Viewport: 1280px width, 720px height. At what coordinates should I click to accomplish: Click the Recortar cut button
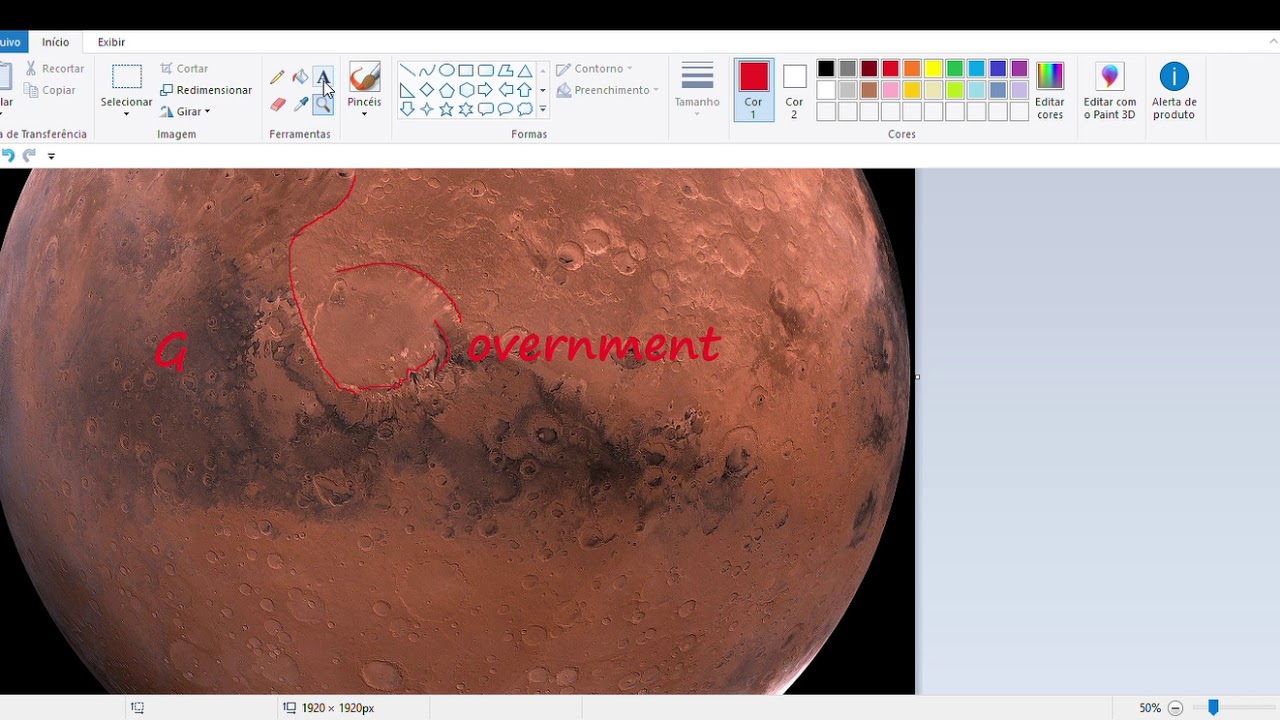(x=54, y=69)
